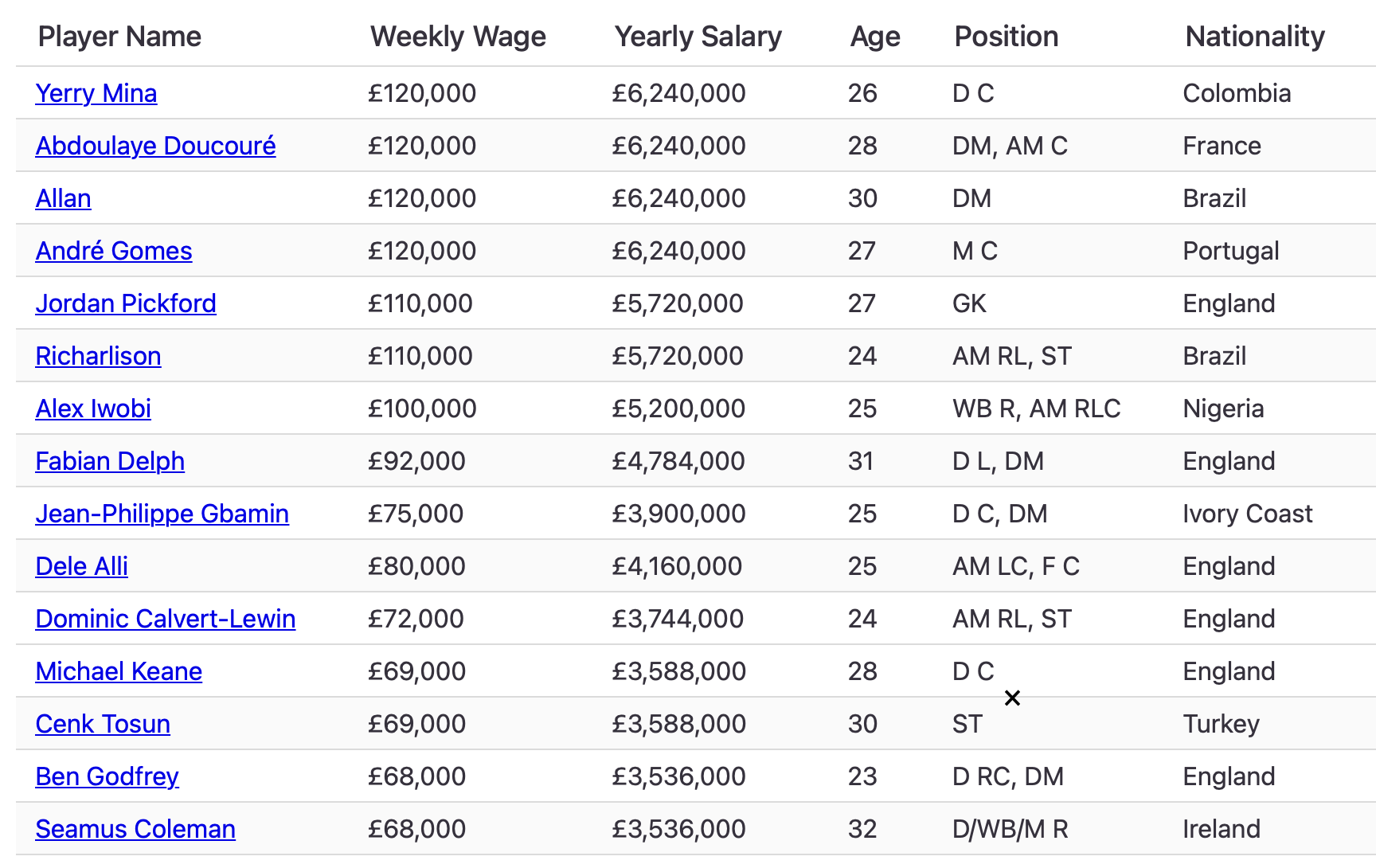Click the Dele Alli link
The image size is (1376, 868).
point(82,566)
